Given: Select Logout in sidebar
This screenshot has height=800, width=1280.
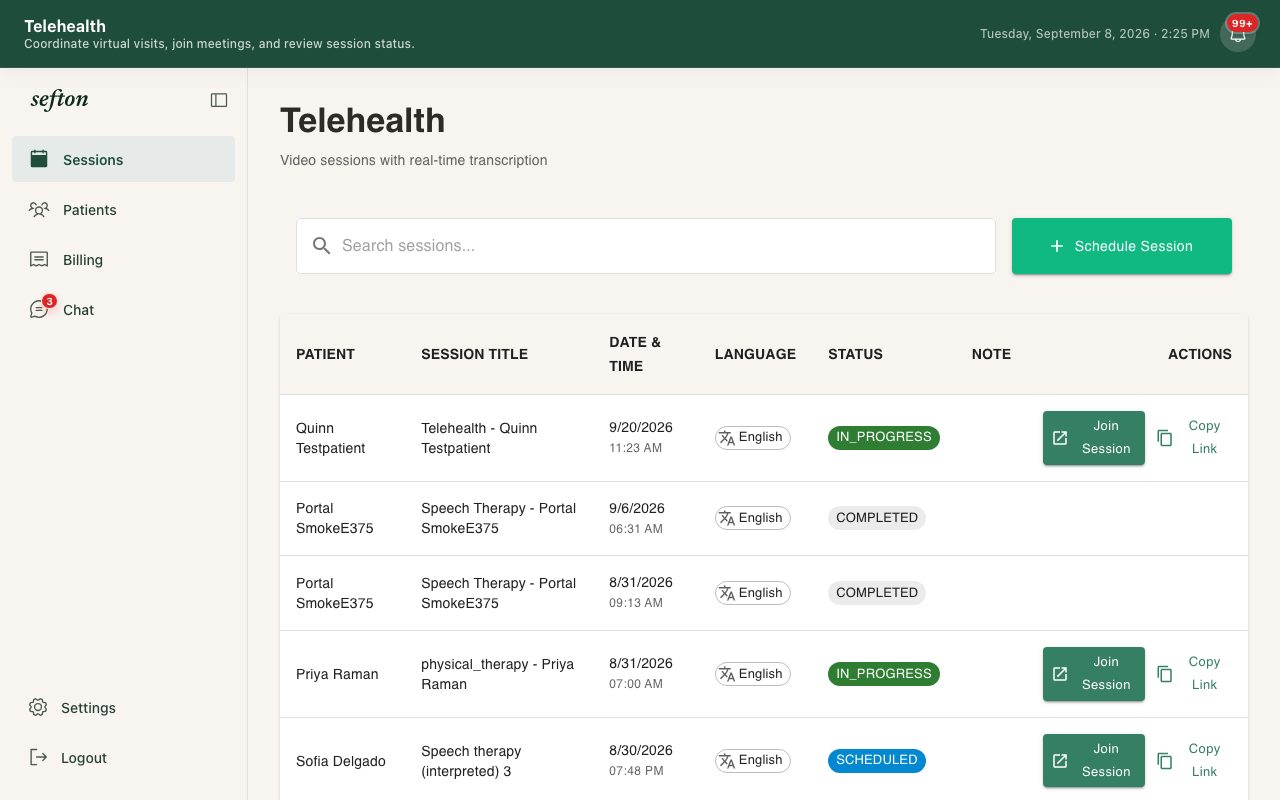Looking at the screenshot, I should coord(123,757).
